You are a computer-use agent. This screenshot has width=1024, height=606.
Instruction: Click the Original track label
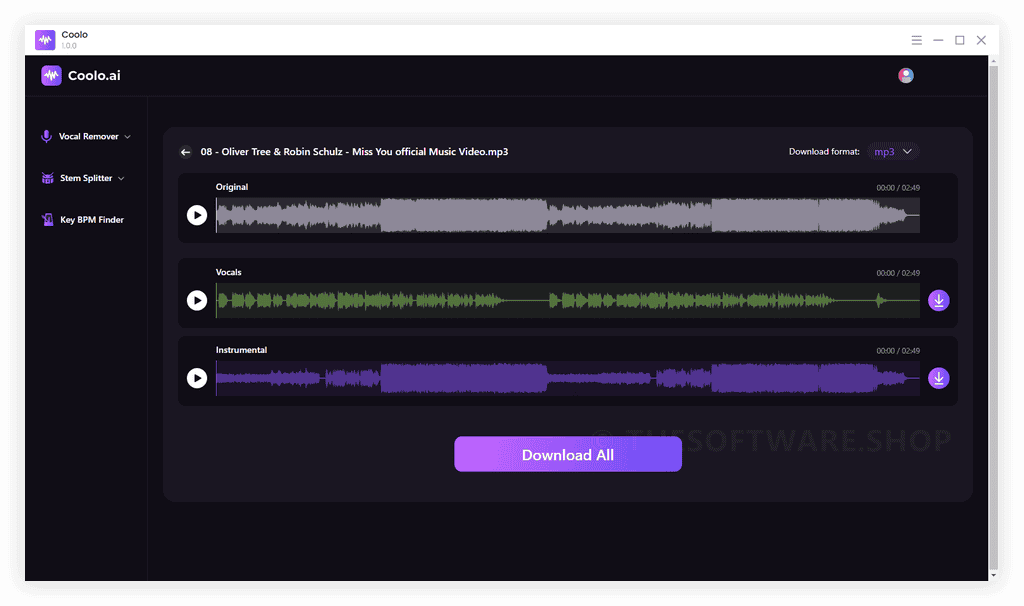[232, 187]
